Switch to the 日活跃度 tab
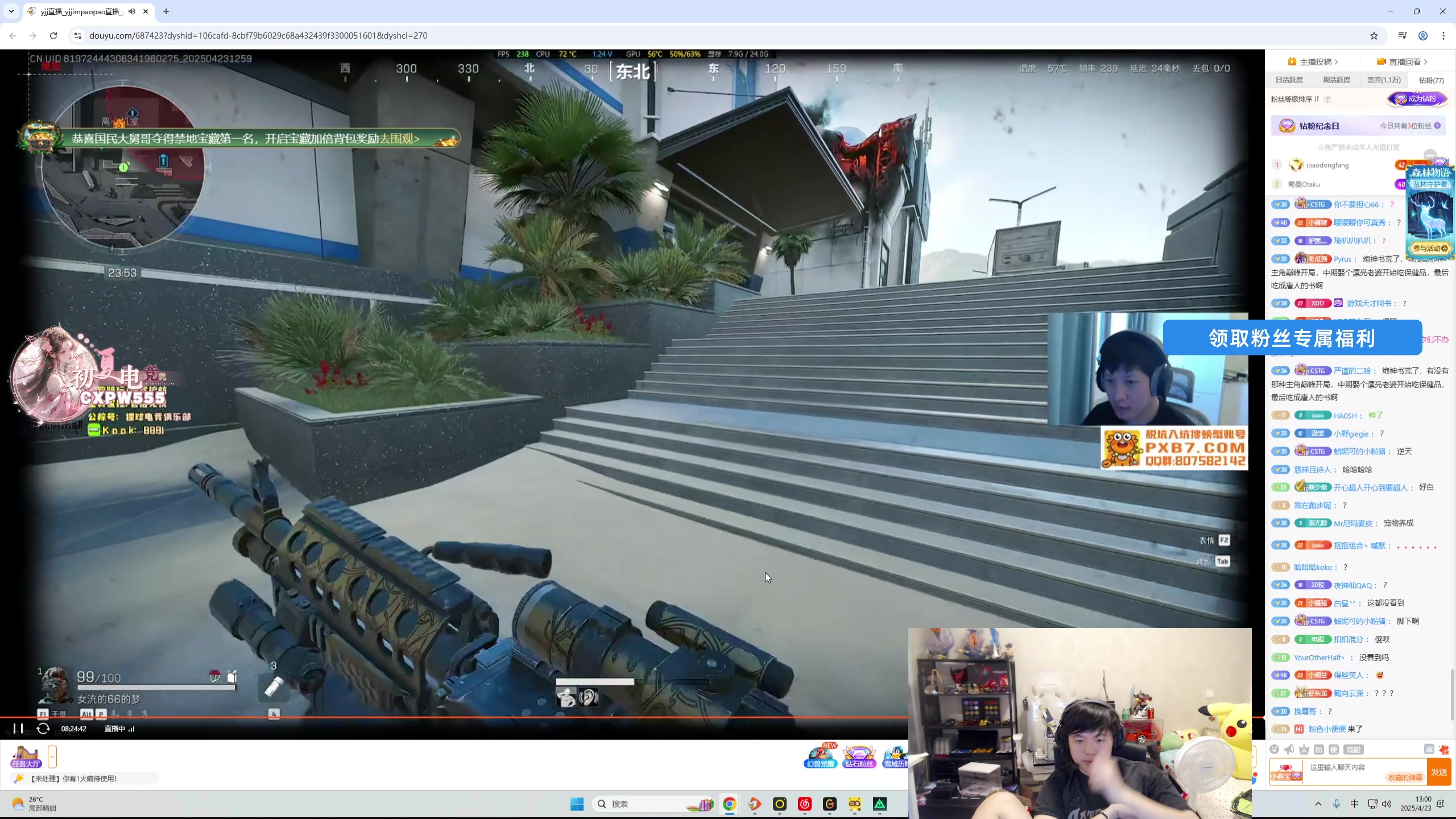 (x=1289, y=80)
